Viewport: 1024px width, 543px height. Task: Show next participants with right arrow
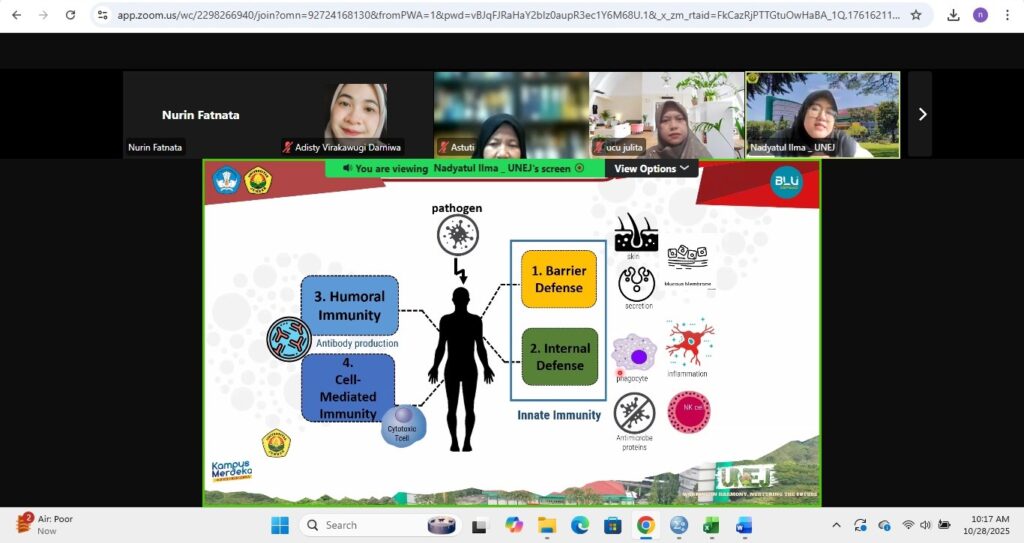tap(921, 114)
